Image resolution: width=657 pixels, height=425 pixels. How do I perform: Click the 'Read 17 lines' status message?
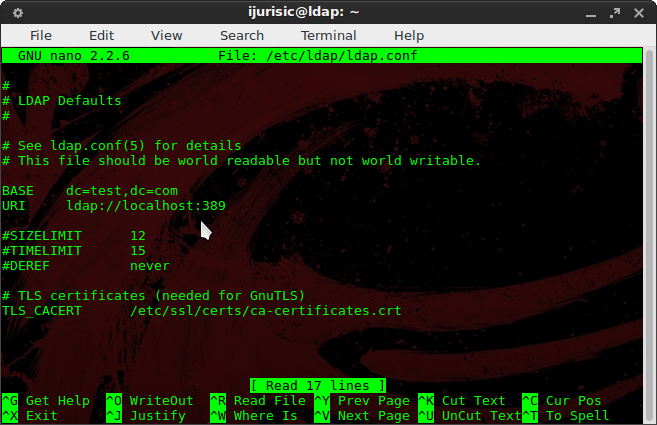click(x=318, y=386)
